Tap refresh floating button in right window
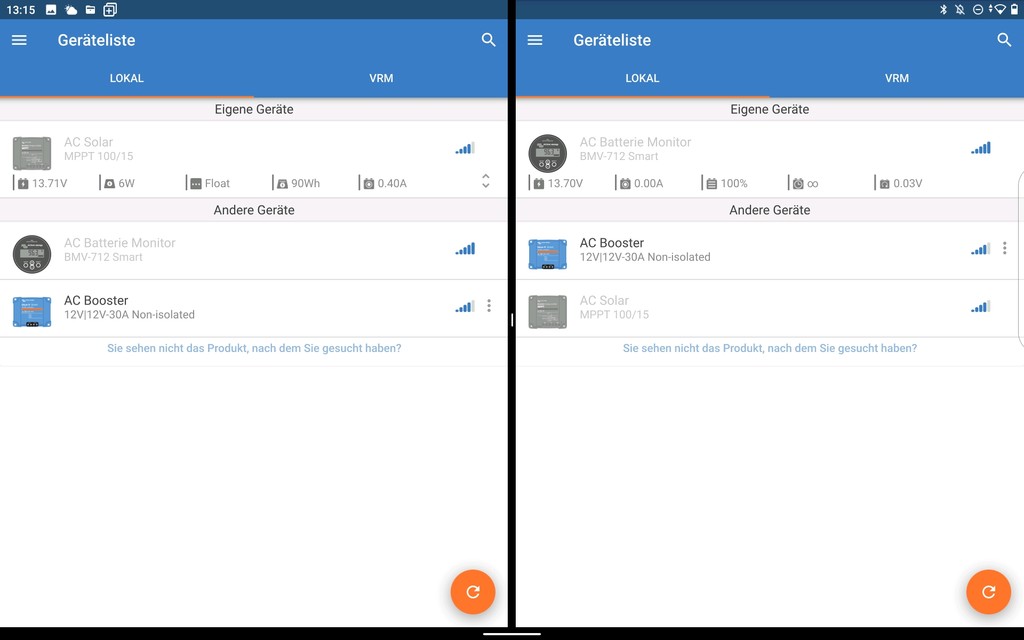 tap(989, 592)
